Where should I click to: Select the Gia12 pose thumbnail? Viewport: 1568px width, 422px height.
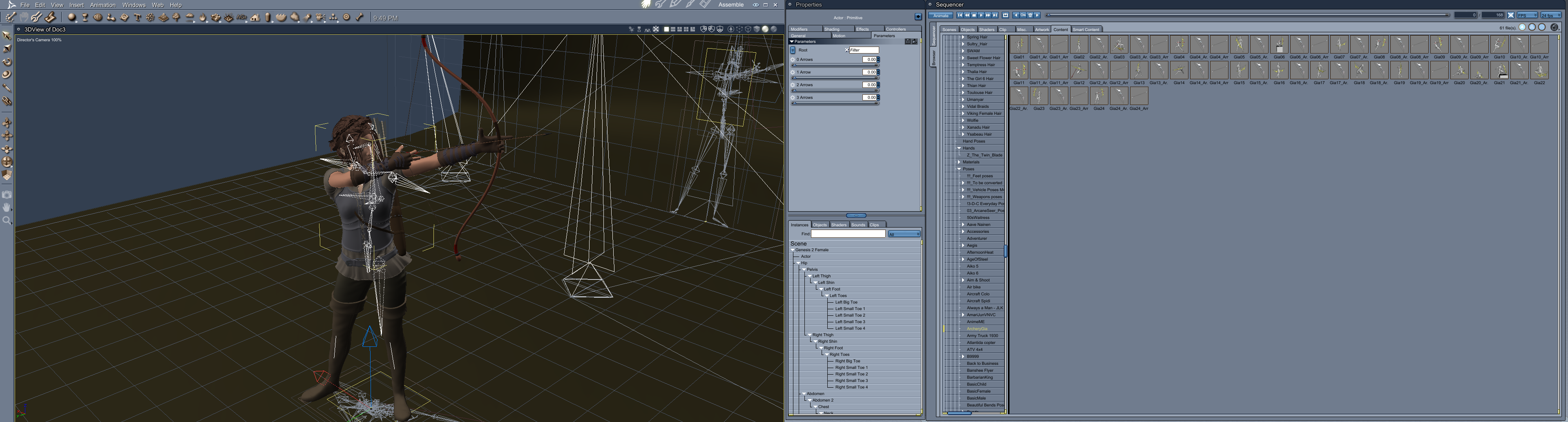coord(1079,71)
